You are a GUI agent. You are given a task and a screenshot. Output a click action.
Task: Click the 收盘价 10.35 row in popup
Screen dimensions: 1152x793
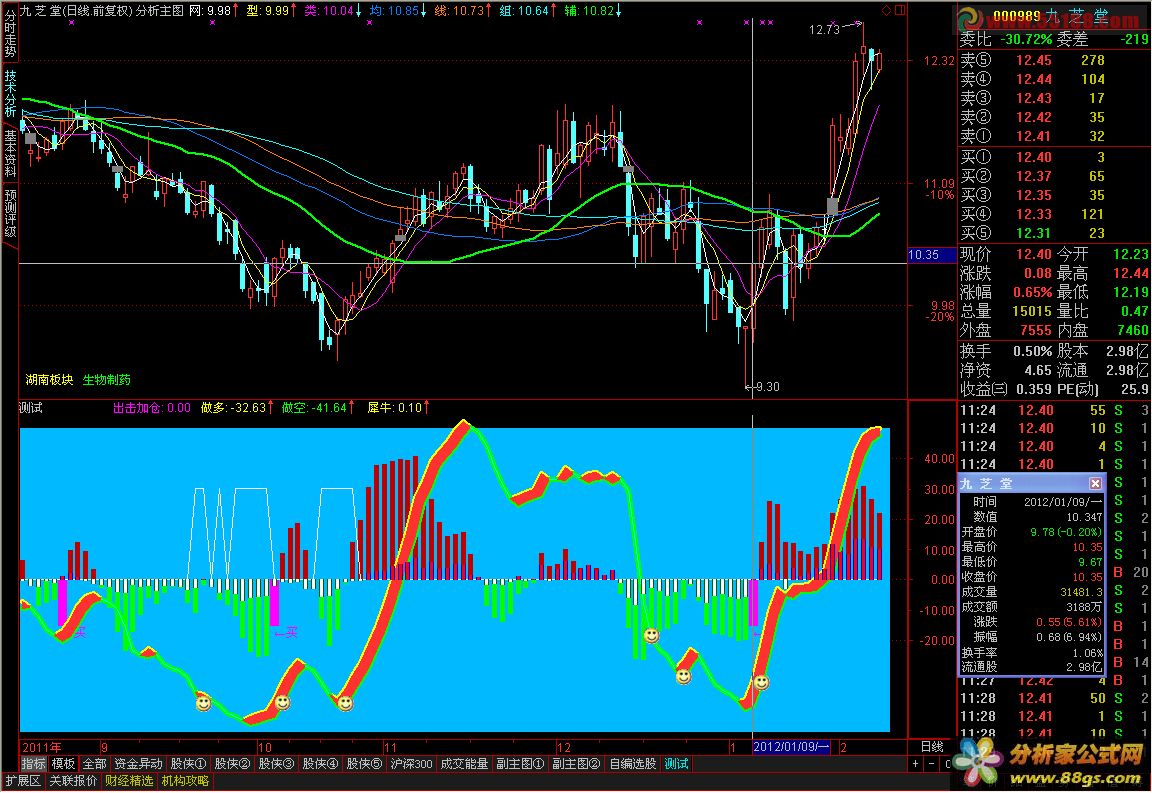(x=1032, y=577)
